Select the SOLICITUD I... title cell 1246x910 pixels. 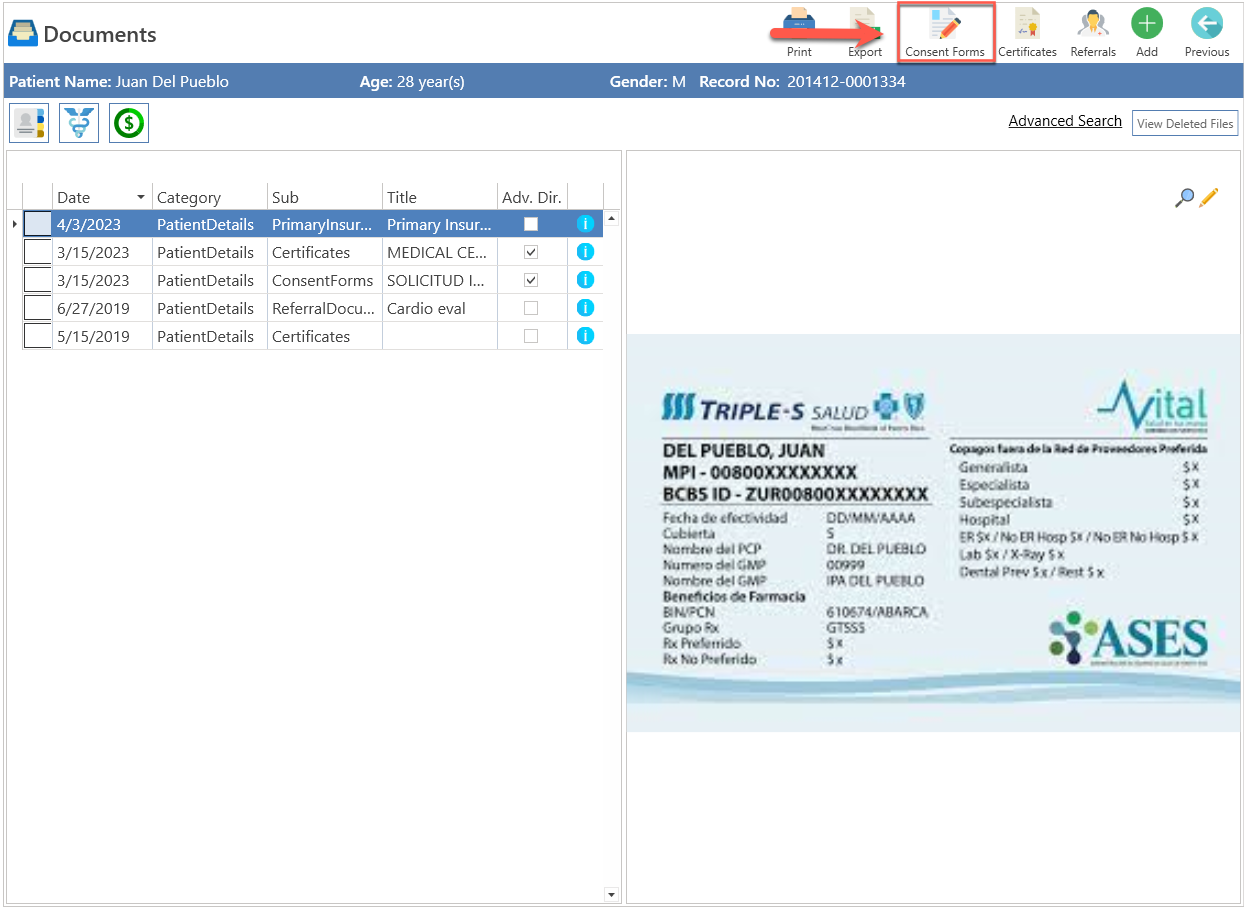point(440,280)
